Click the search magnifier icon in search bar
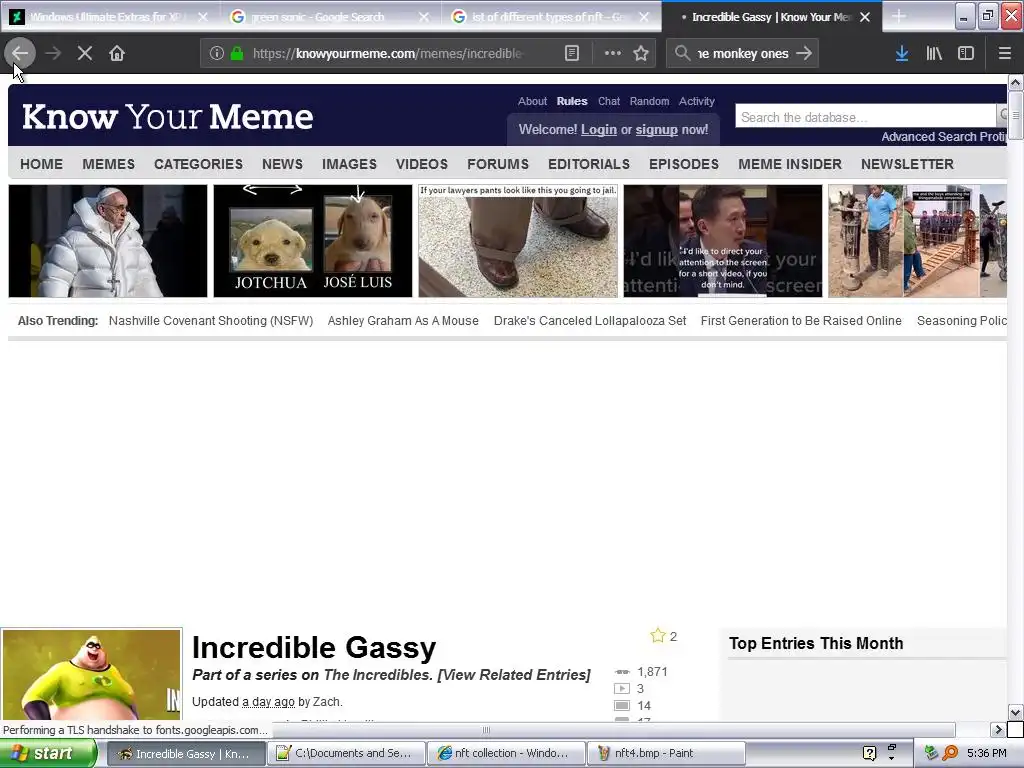Image resolution: width=1024 pixels, height=768 pixels. pos(682,53)
